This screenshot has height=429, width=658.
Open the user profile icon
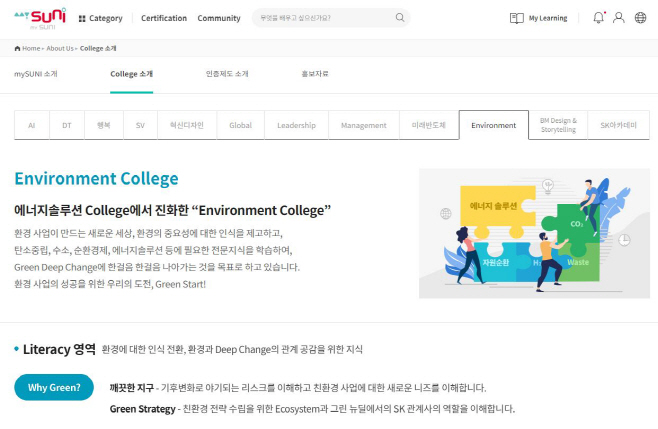click(x=619, y=18)
